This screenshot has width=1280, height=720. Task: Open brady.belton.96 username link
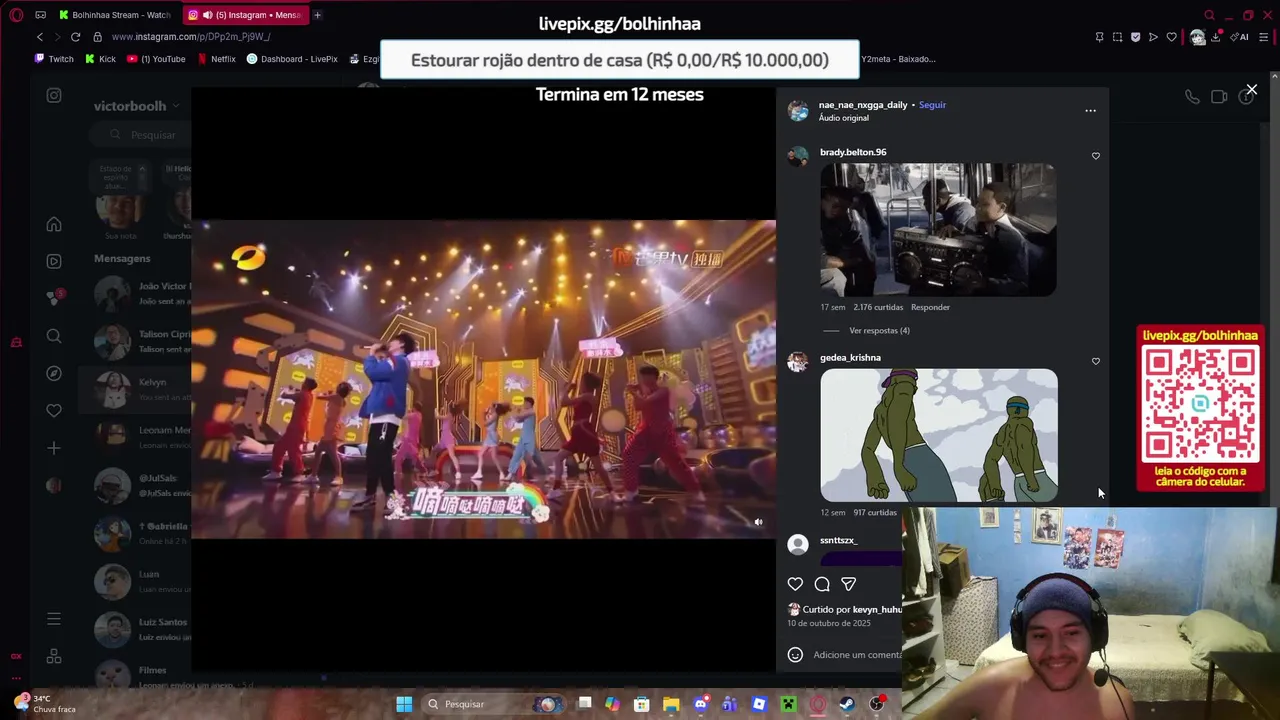coord(853,152)
